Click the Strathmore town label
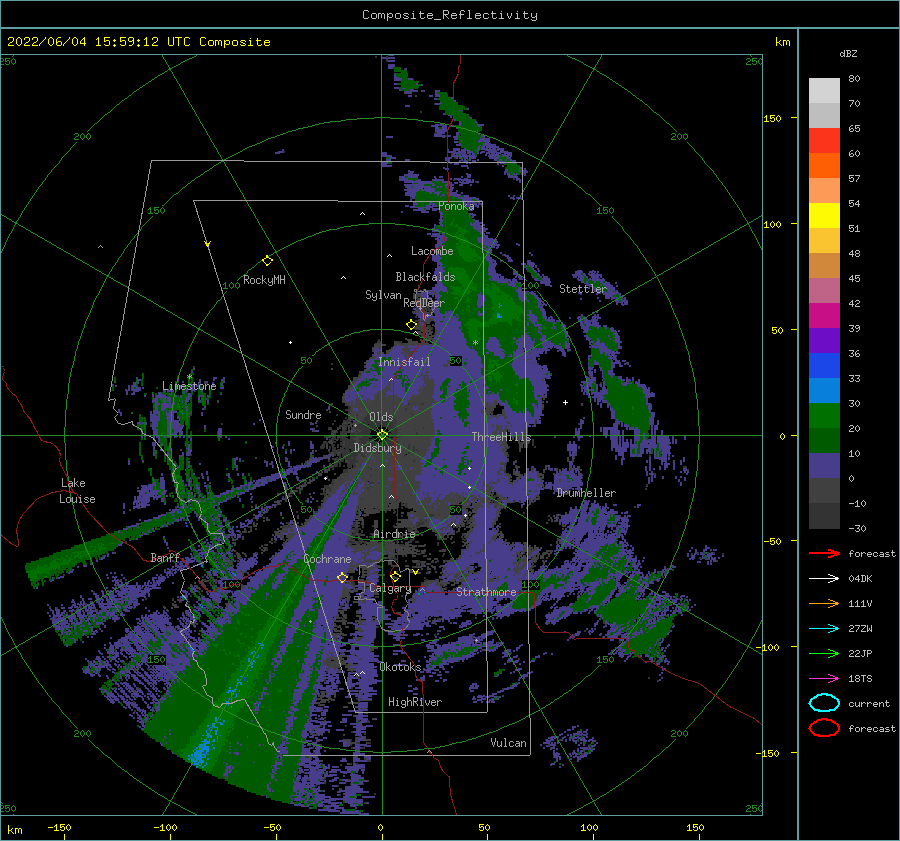Screen dimensions: 900x841 486,592
